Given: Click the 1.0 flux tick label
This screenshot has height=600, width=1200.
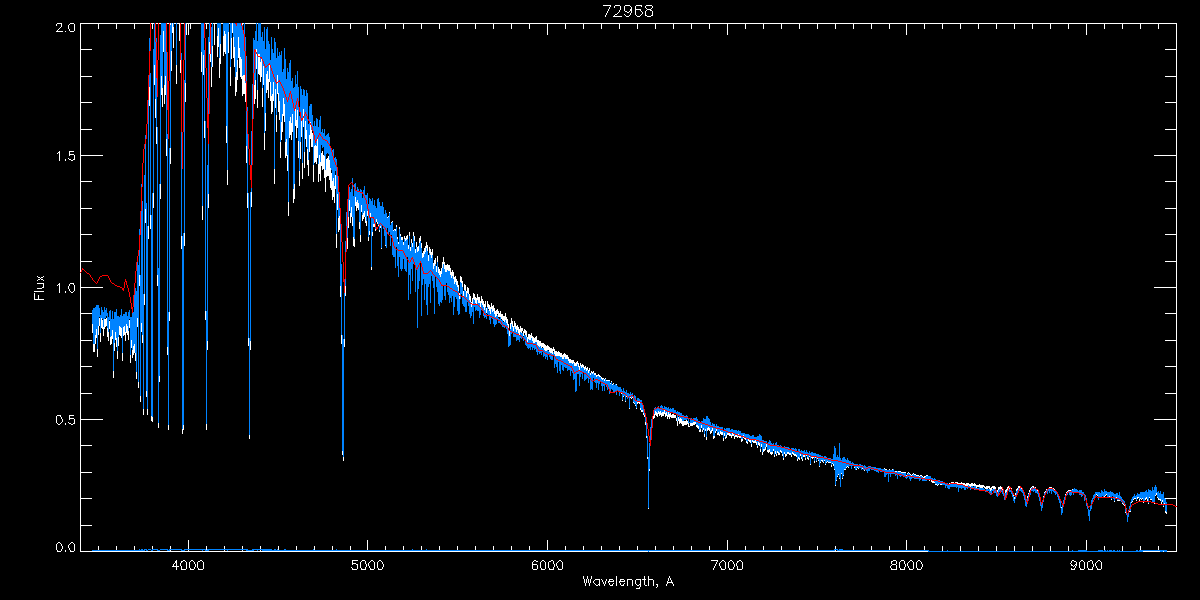Looking at the screenshot, I should tap(66, 288).
